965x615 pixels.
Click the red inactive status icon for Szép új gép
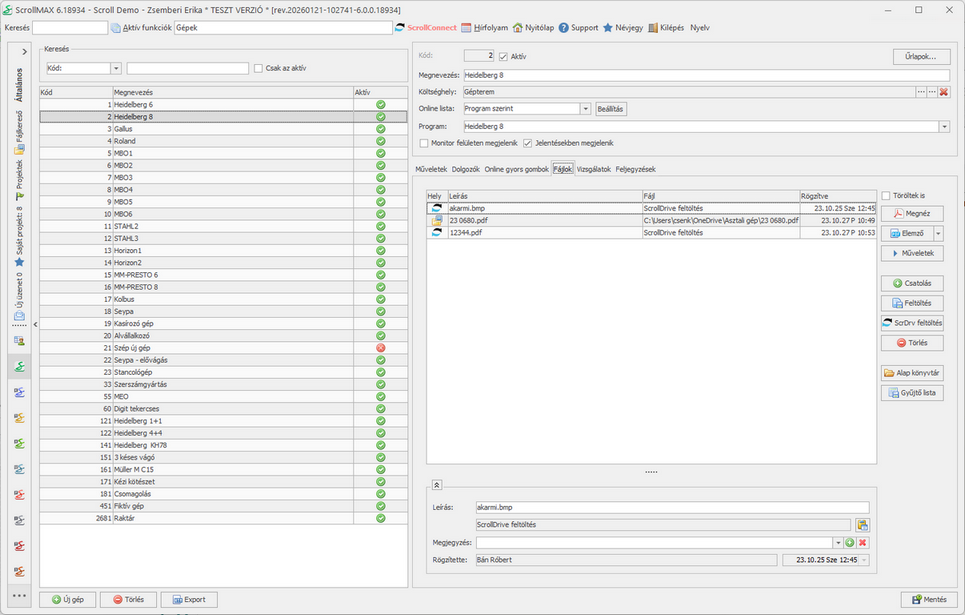tap(380, 347)
